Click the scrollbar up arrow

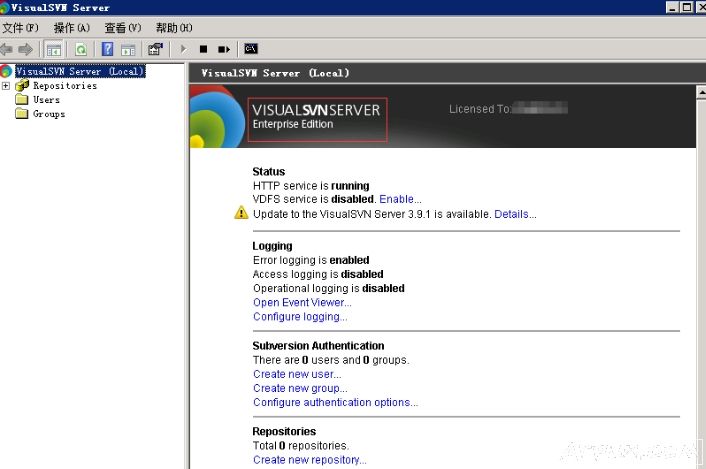pyautogui.click(x=701, y=92)
